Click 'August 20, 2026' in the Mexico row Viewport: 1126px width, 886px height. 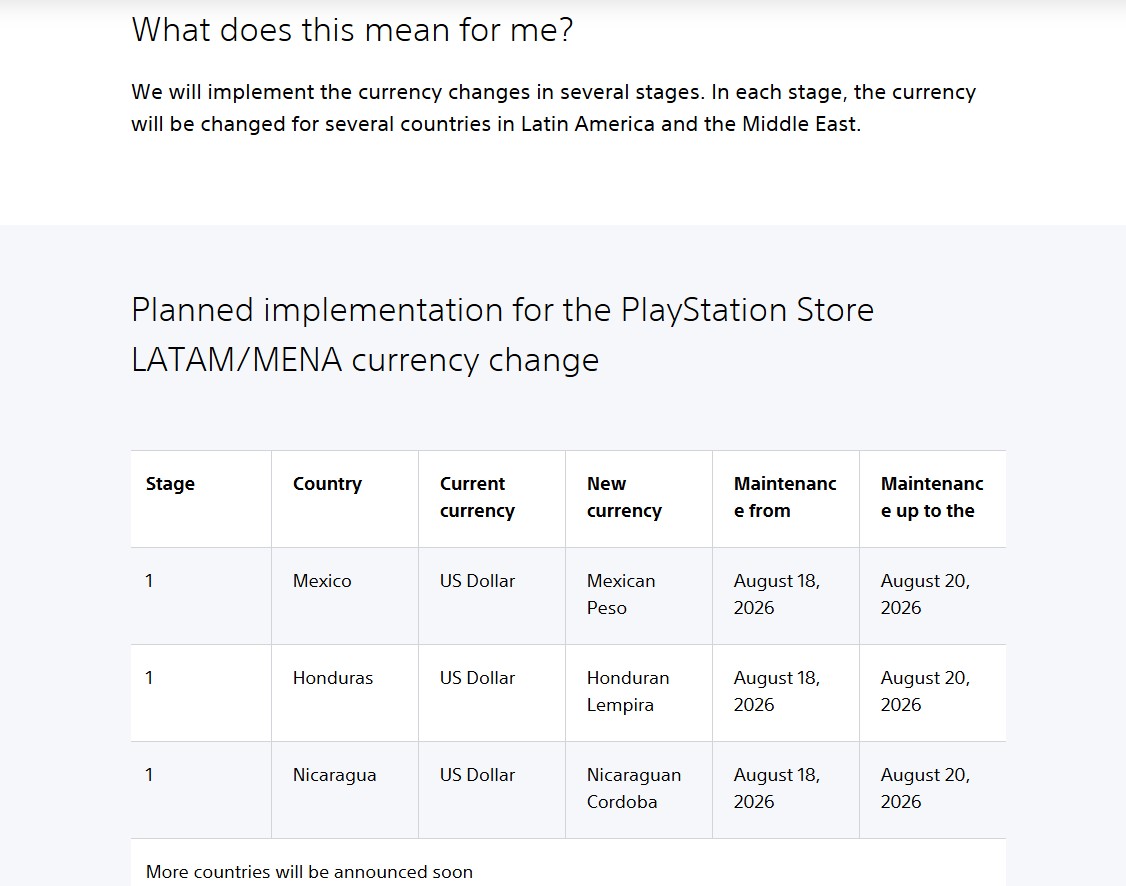click(925, 594)
